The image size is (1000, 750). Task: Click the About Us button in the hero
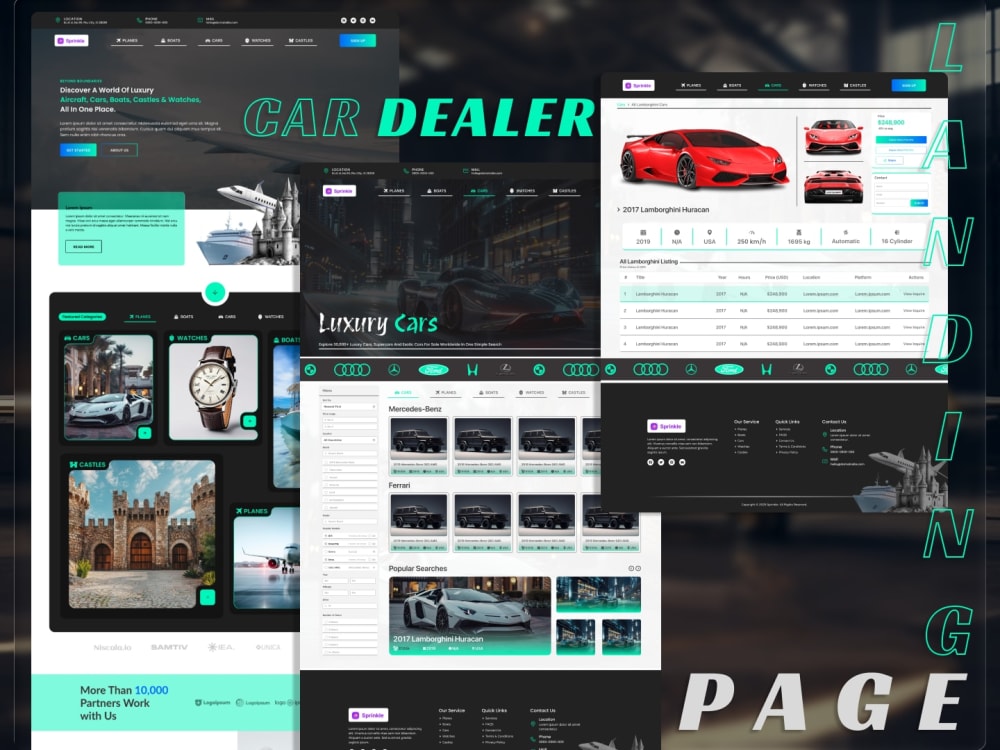[x=119, y=150]
